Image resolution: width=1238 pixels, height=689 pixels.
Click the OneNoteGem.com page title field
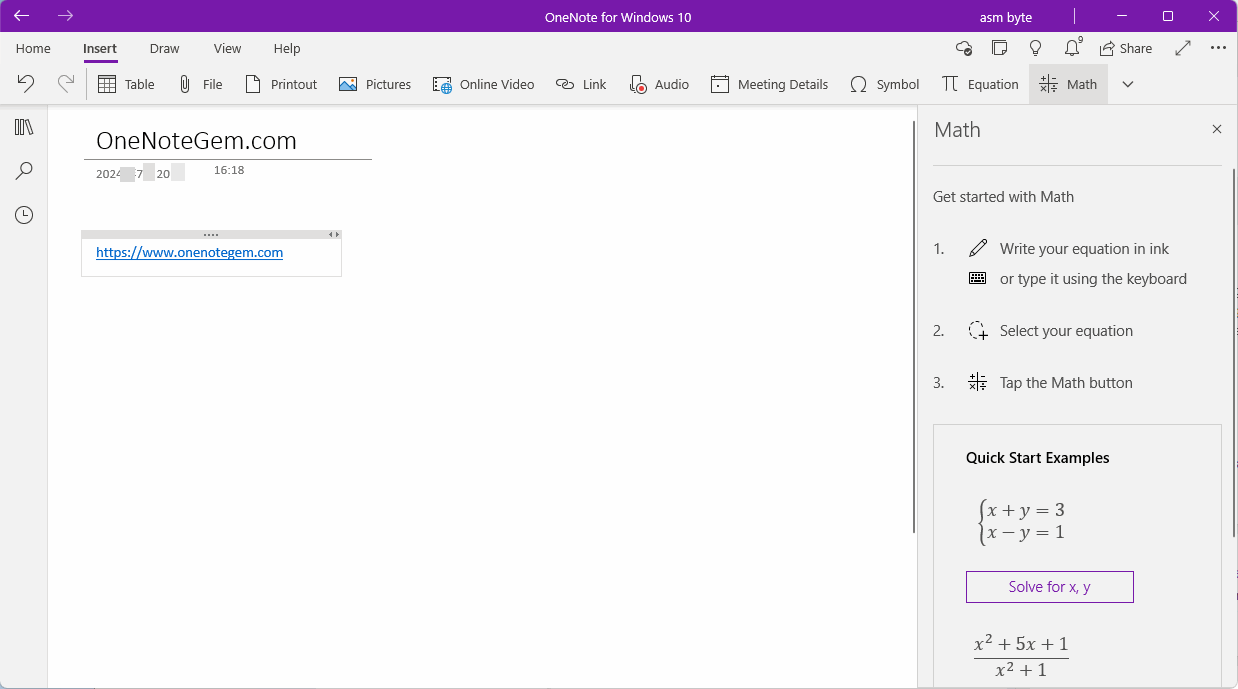click(x=196, y=141)
